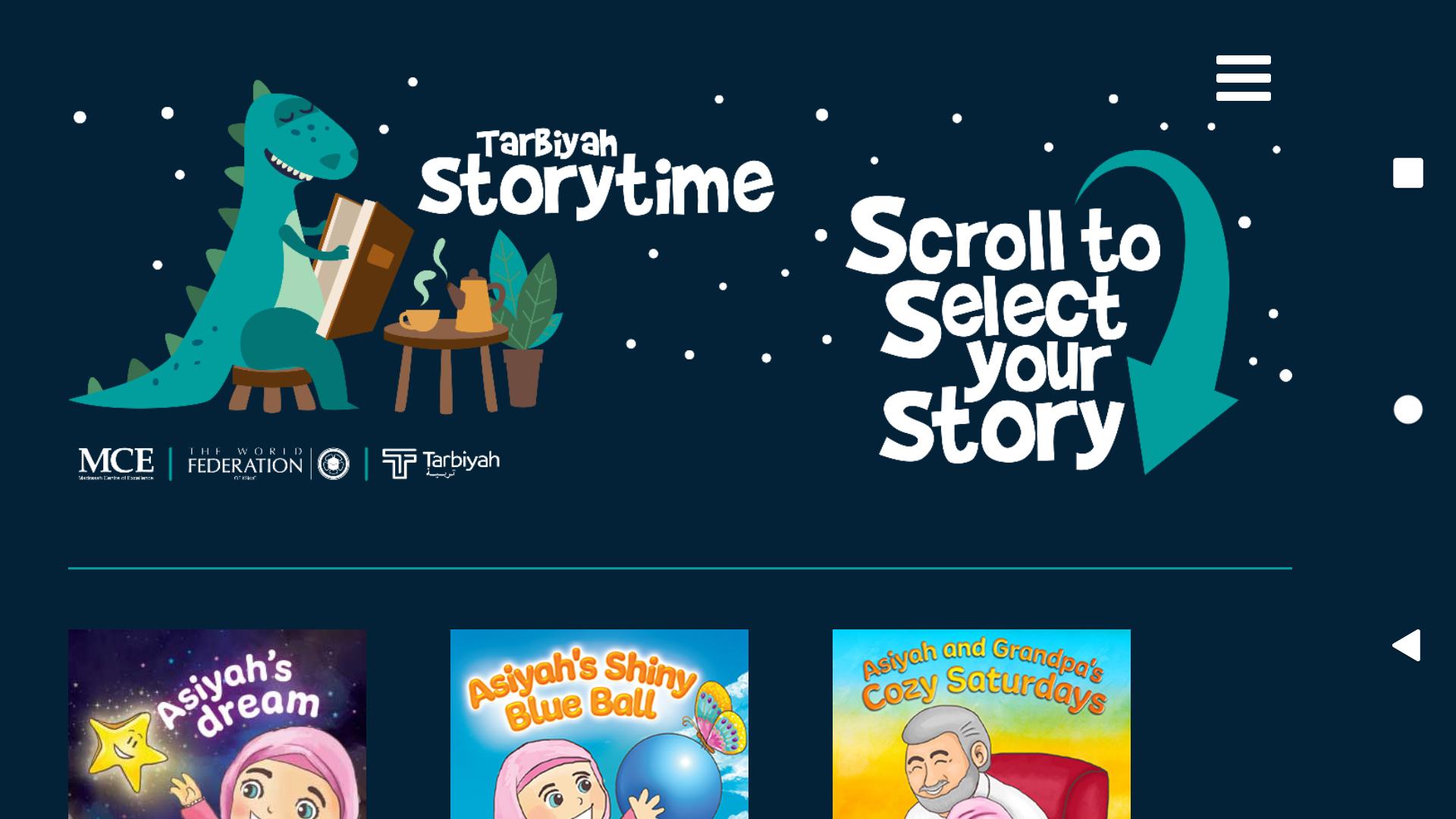The height and width of the screenshot is (819, 1456).
Task: Click the Tarbiyah logo at bottom of banner
Action: coord(441,463)
